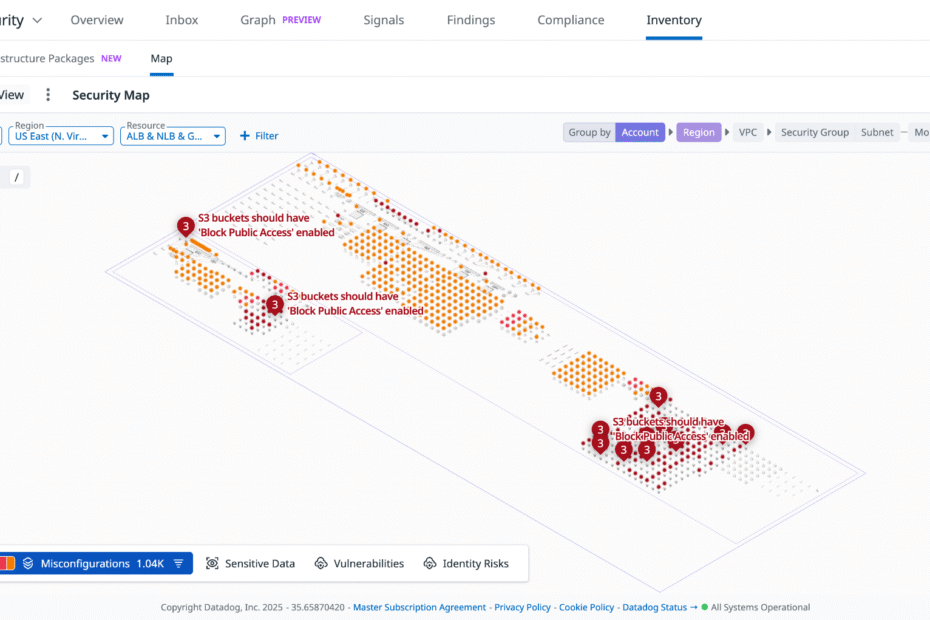Show Identity Risks overlay
The height and width of the screenshot is (620, 930).
(x=466, y=564)
